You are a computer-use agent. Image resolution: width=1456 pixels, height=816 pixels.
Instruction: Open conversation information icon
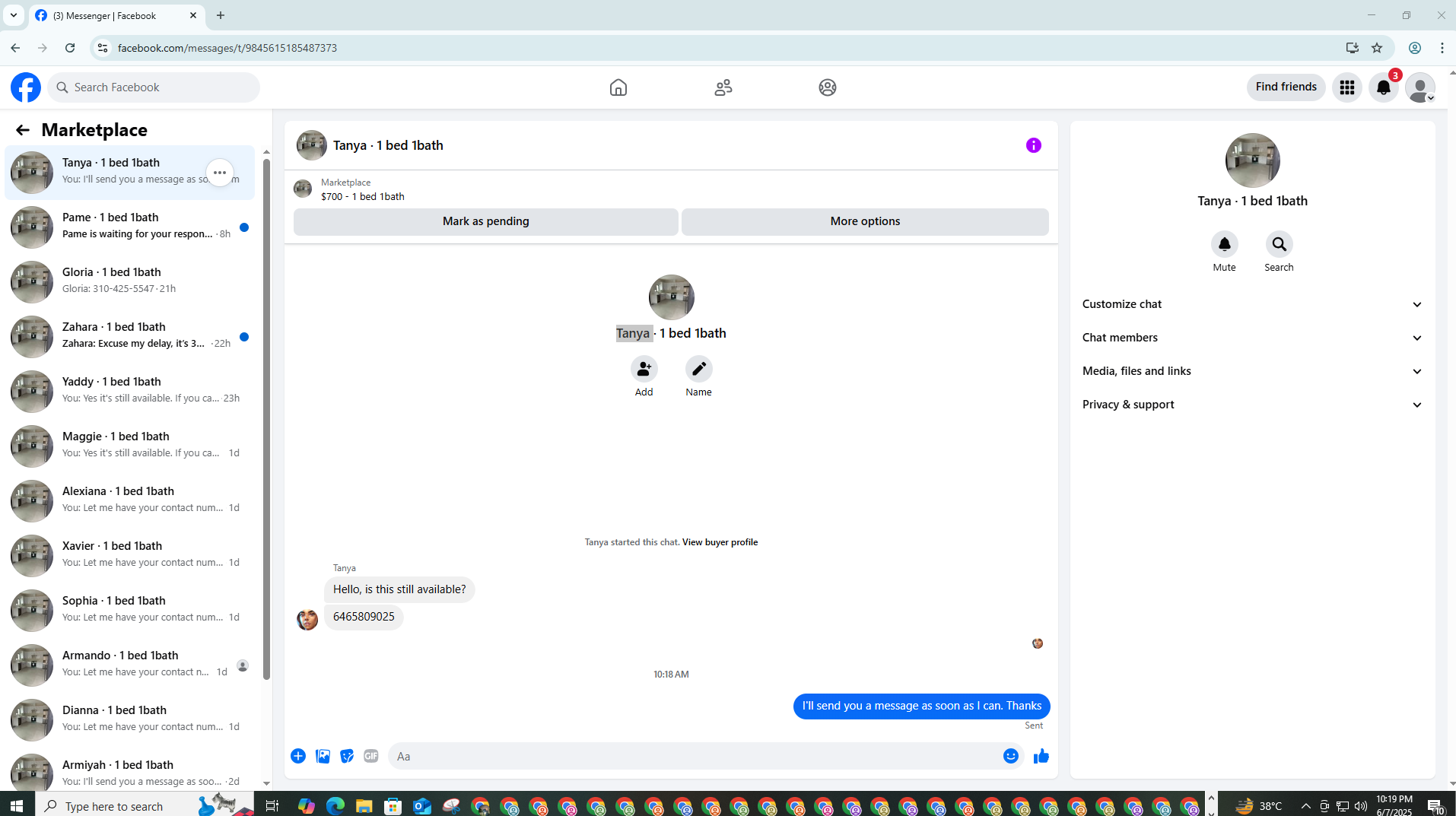(1034, 145)
